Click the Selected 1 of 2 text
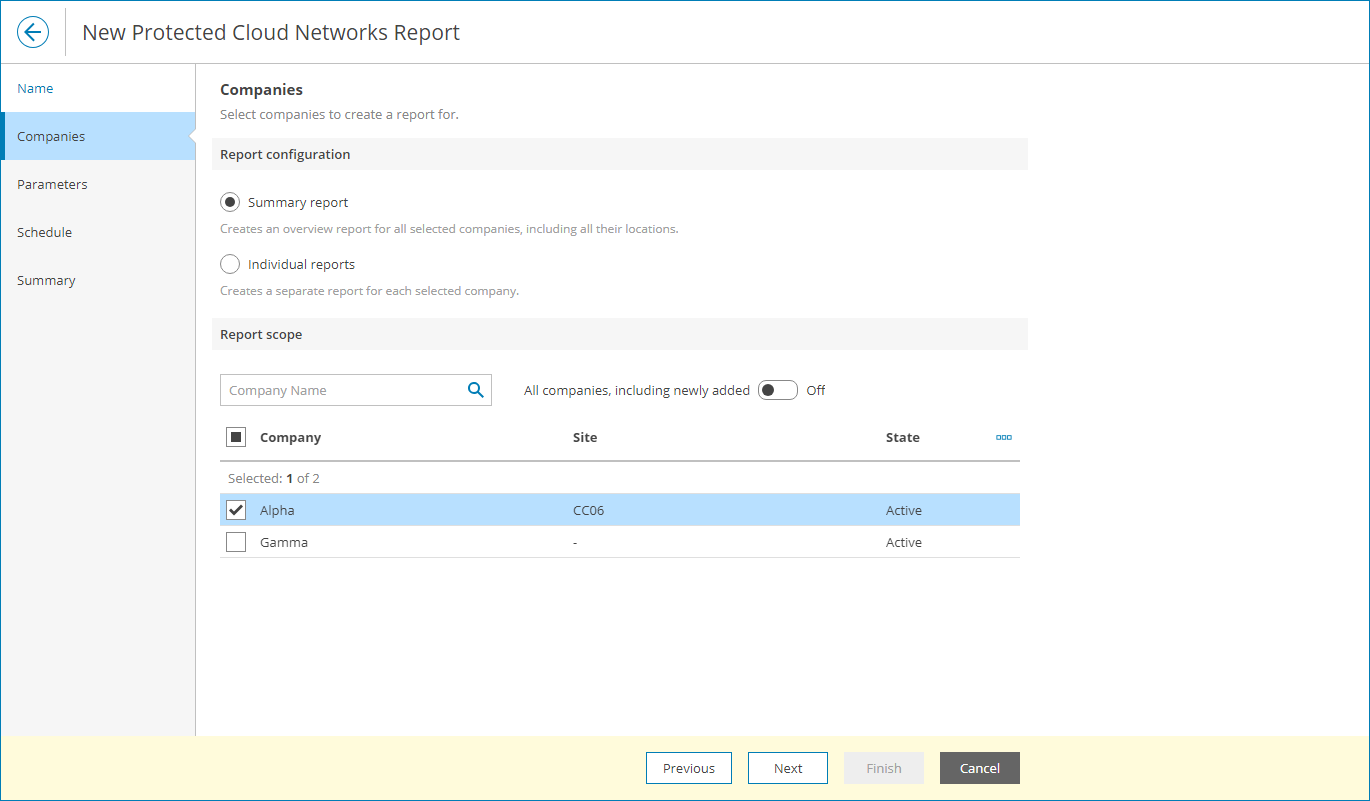This screenshot has width=1370, height=801. (274, 478)
